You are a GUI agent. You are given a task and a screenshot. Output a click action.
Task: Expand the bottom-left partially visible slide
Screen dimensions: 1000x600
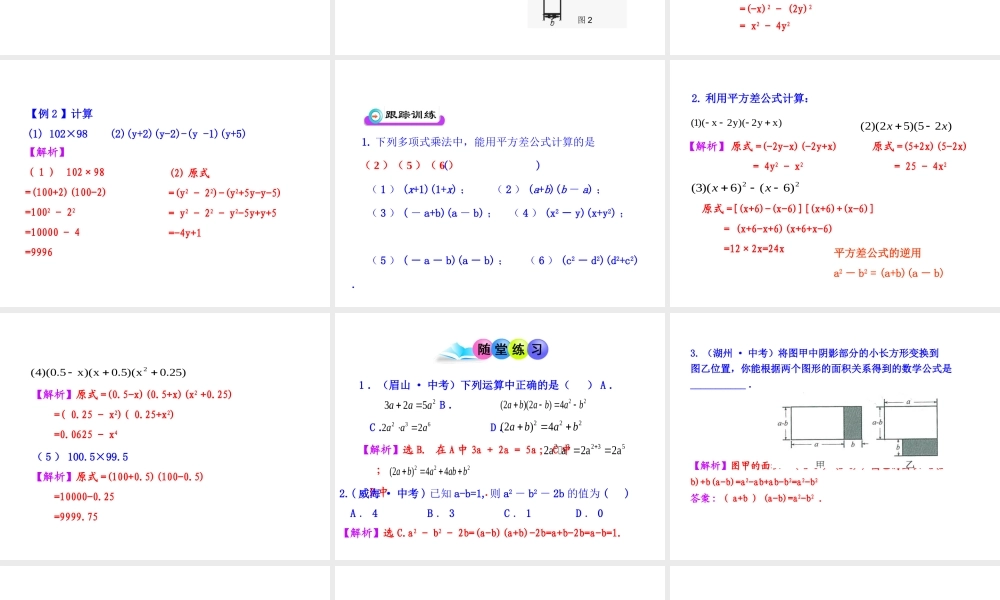click(x=165, y=585)
